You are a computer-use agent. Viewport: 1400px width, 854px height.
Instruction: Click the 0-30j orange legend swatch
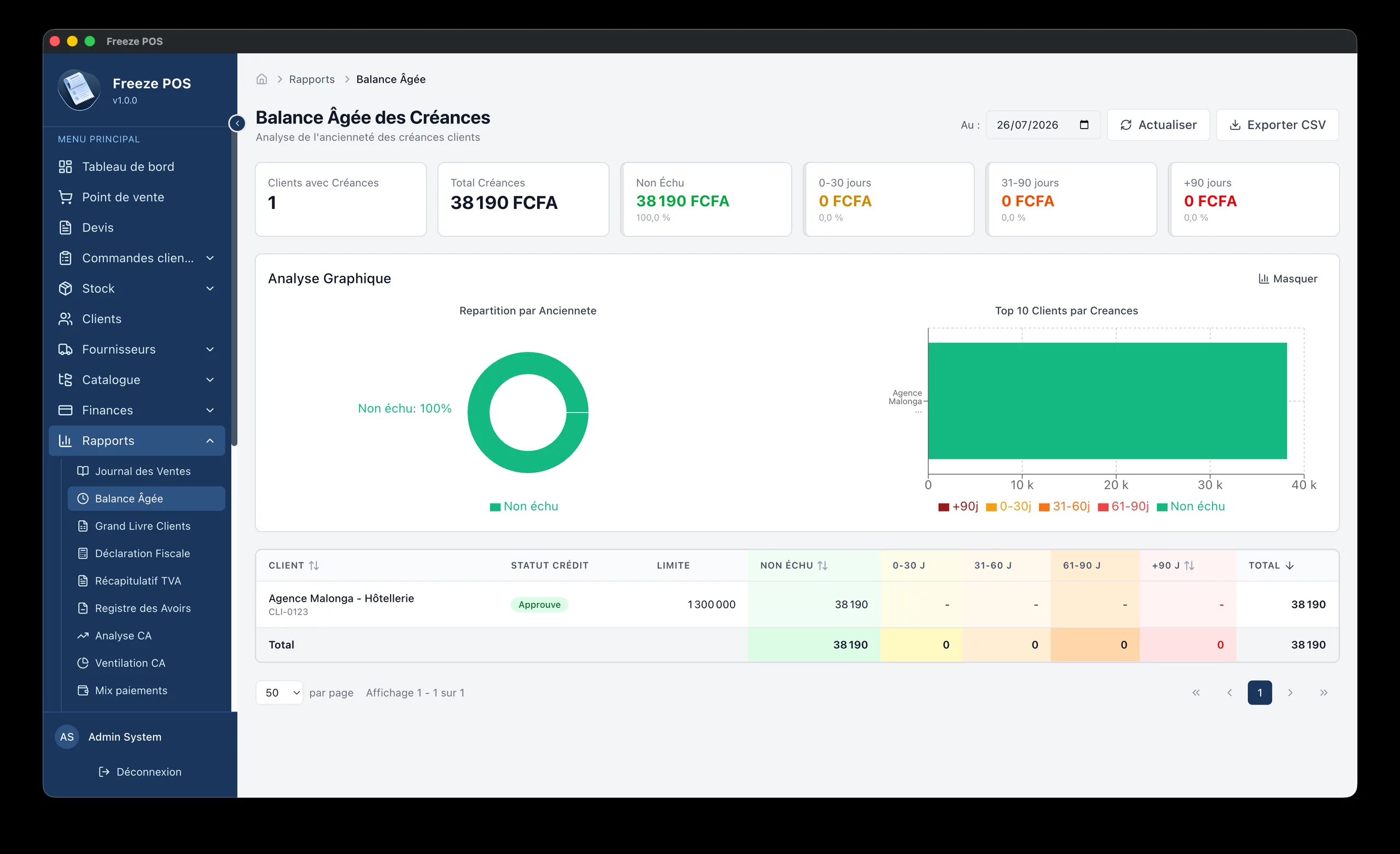(991, 507)
